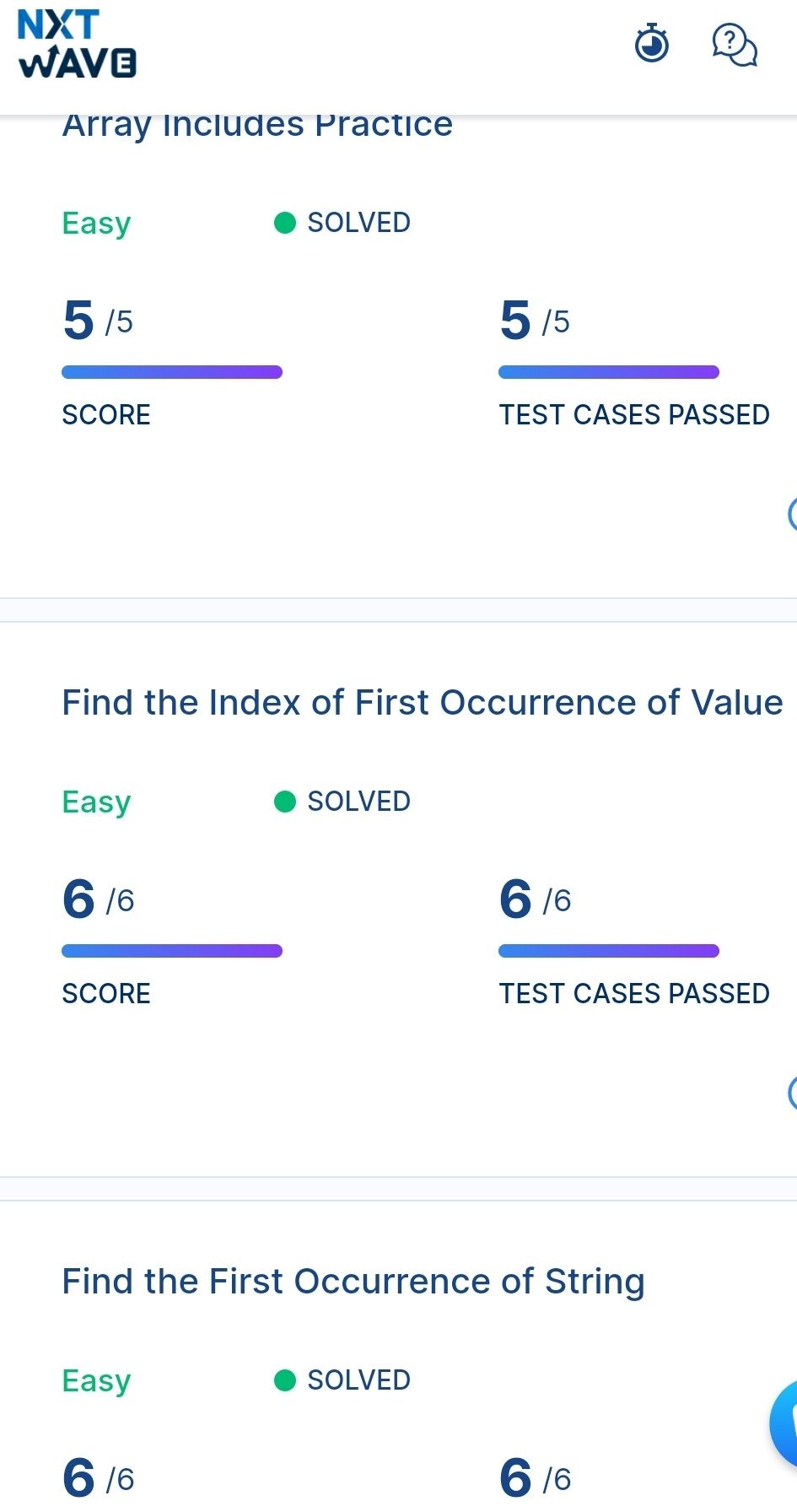Screen dimensions: 797x1512
Task: Click the score progress bar in Array Includes card
Action: (172, 372)
